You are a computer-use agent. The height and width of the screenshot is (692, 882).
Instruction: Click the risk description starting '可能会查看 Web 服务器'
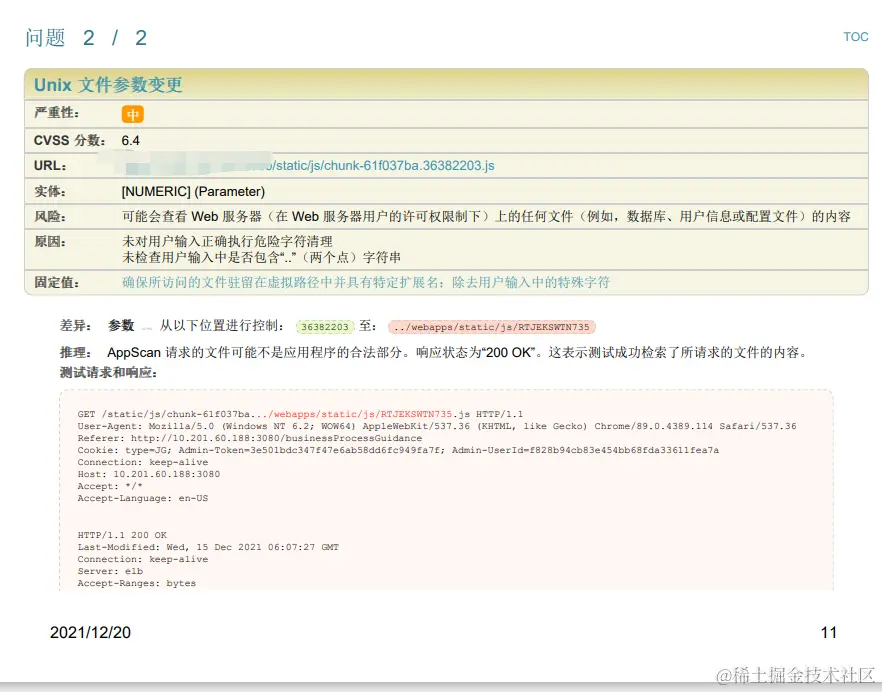[x=486, y=217]
